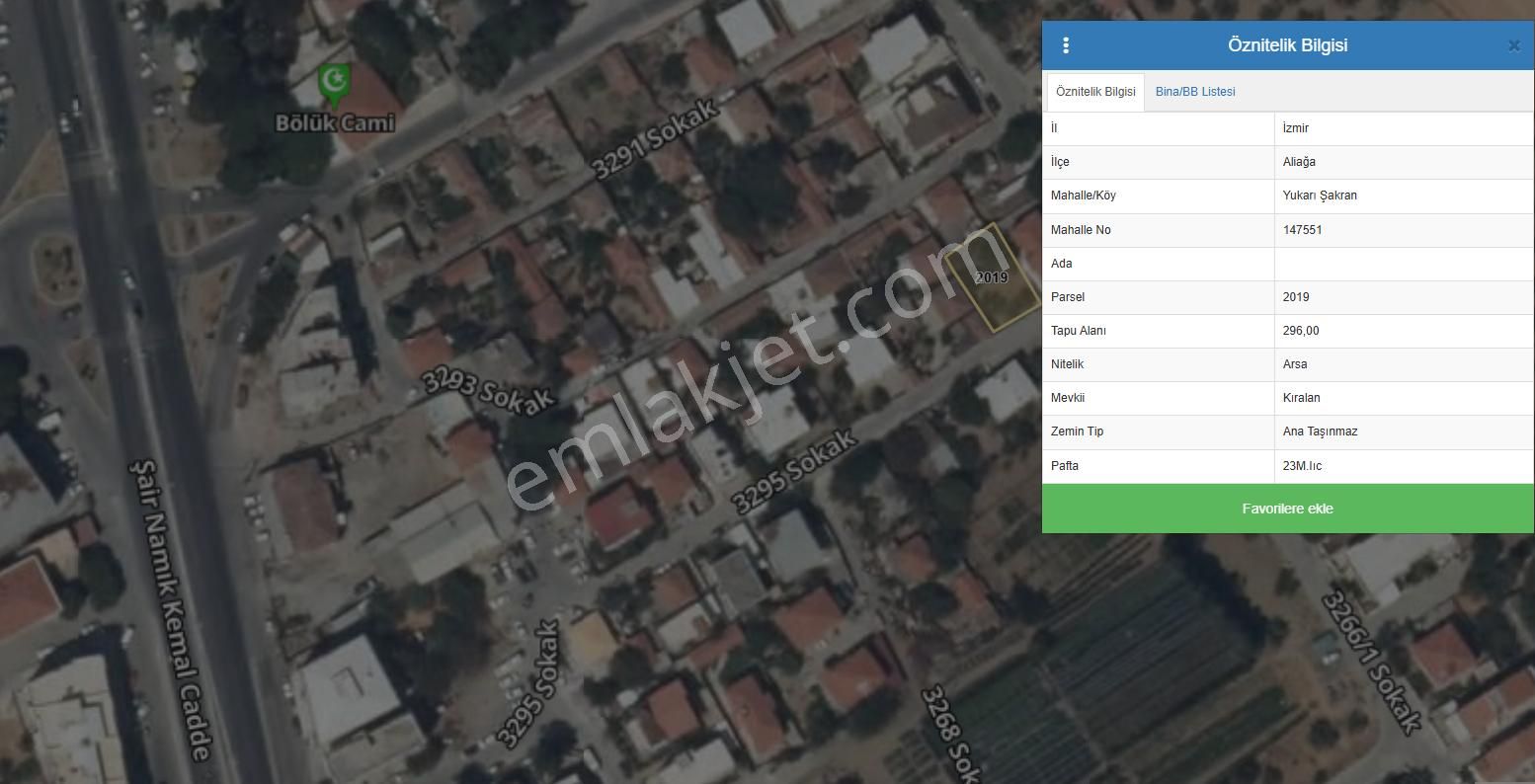This screenshot has width=1535, height=784.
Task: Click the Arsa value in Nitelik row
Action: tap(1294, 364)
